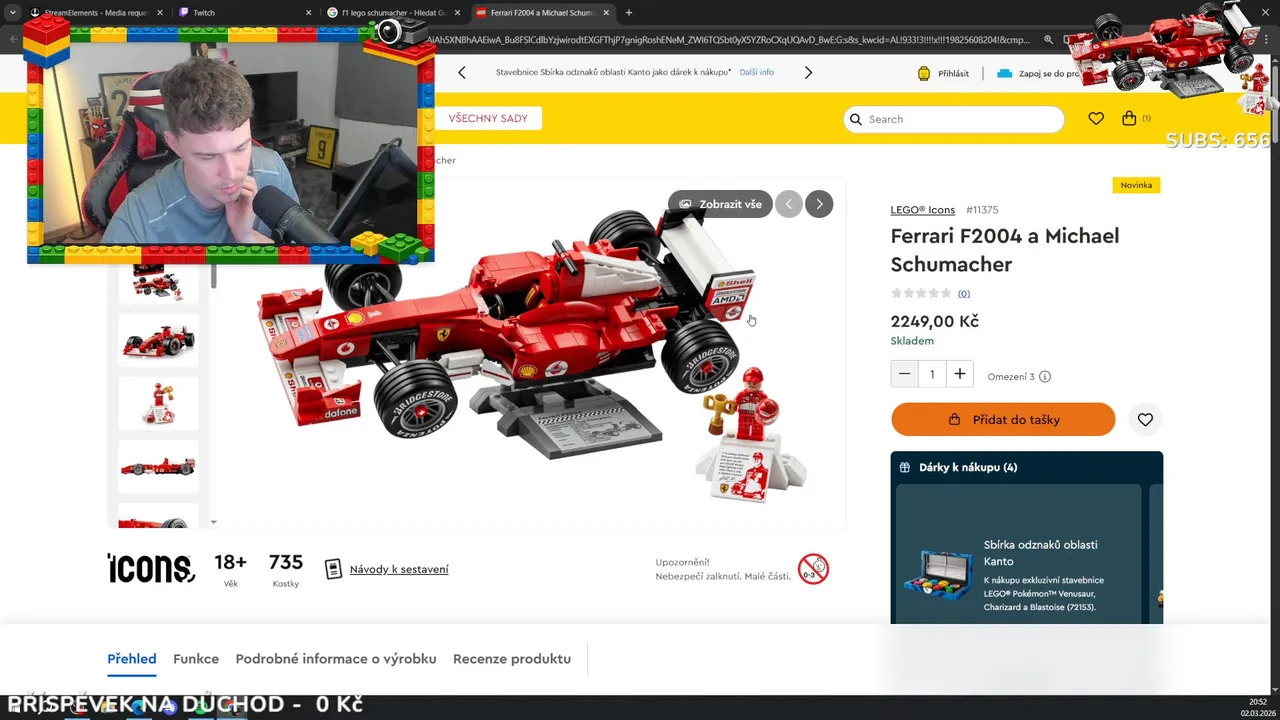
Task: Open the (0) reviews count link
Action: (x=964, y=294)
